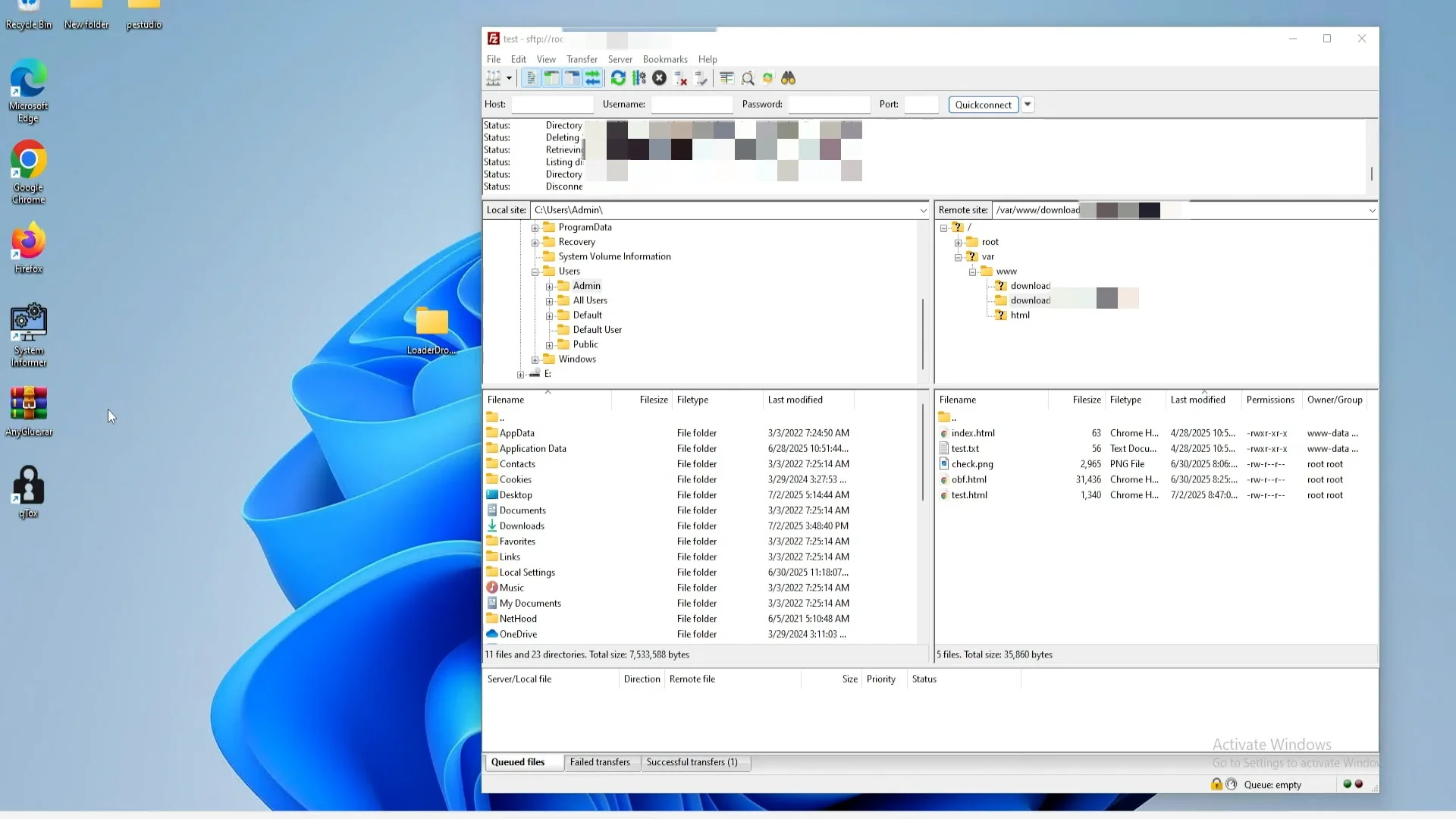The width and height of the screenshot is (1456, 819).
Task: Click the Host input field
Action: click(552, 105)
